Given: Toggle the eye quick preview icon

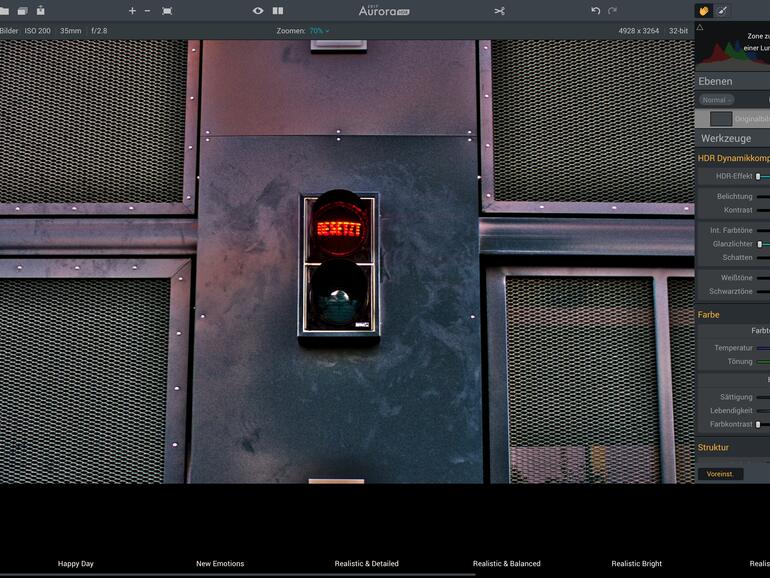Looking at the screenshot, I should click(258, 11).
